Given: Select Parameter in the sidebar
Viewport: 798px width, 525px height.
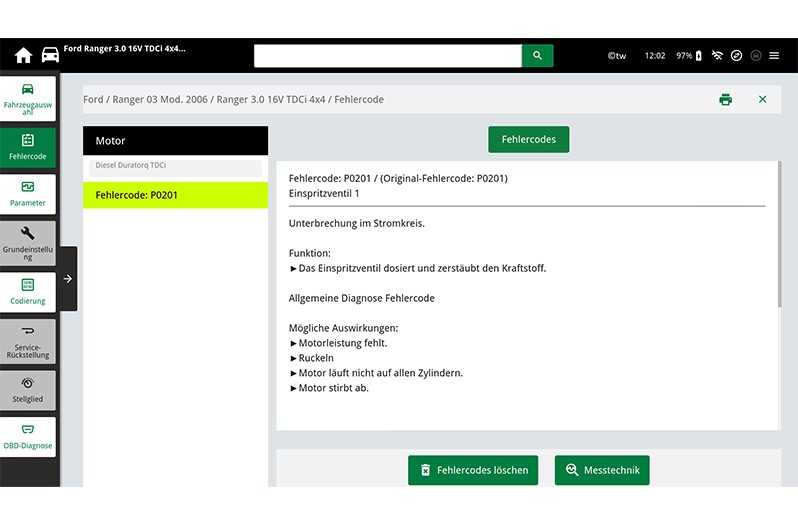Looking at the screenshot, I should [x=28, y=193].
